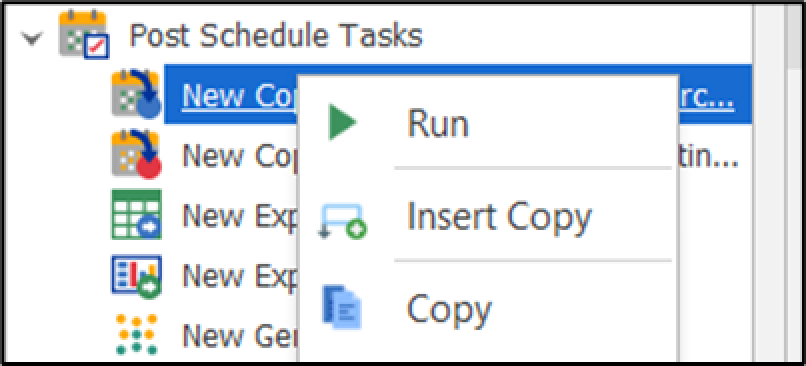Click the Post Schedule Tasks calendar icon
This screenshot has width=806, height=366.
(x=84, y=34)
